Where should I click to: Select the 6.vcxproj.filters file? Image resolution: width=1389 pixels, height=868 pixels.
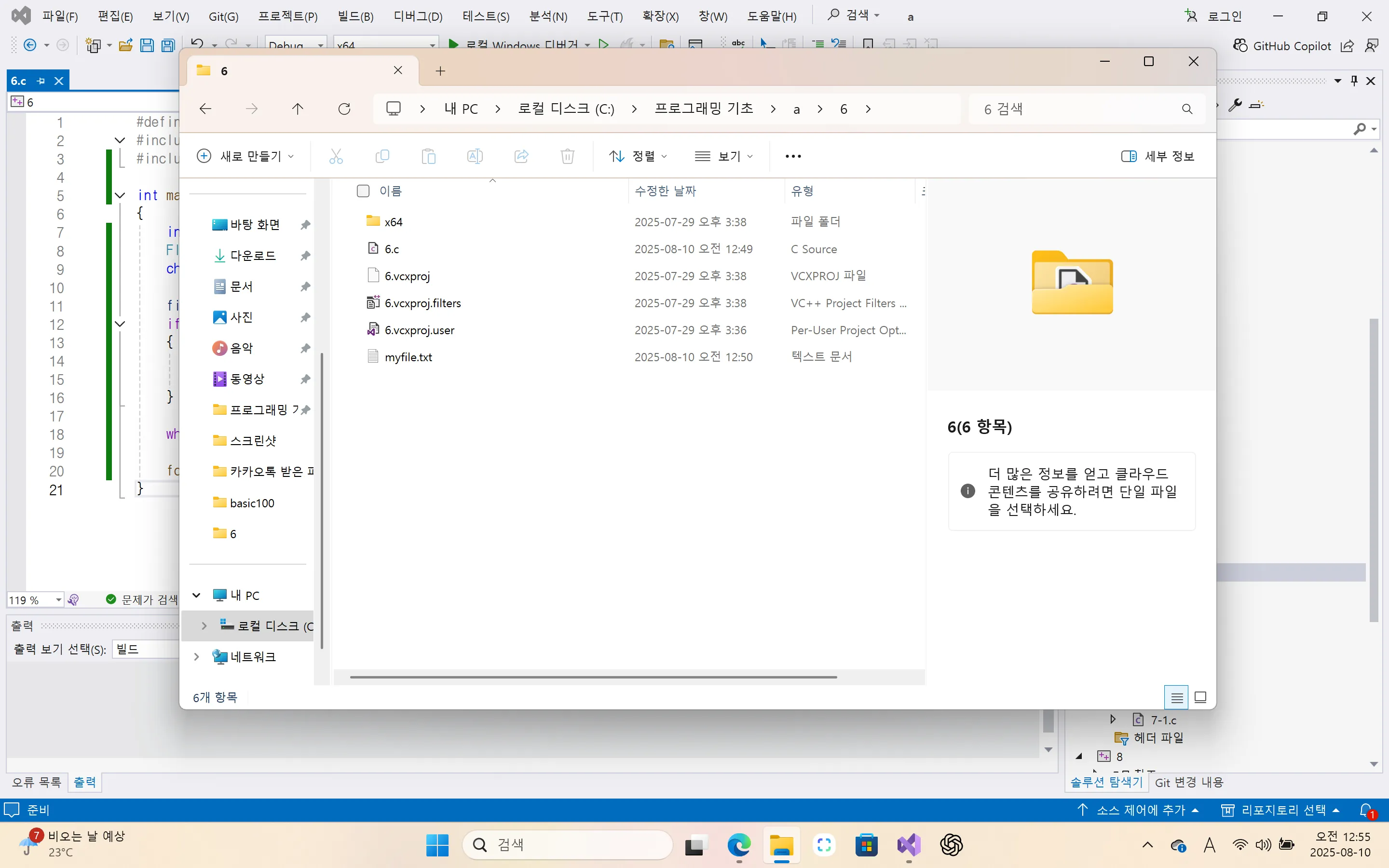coord(422,303)
